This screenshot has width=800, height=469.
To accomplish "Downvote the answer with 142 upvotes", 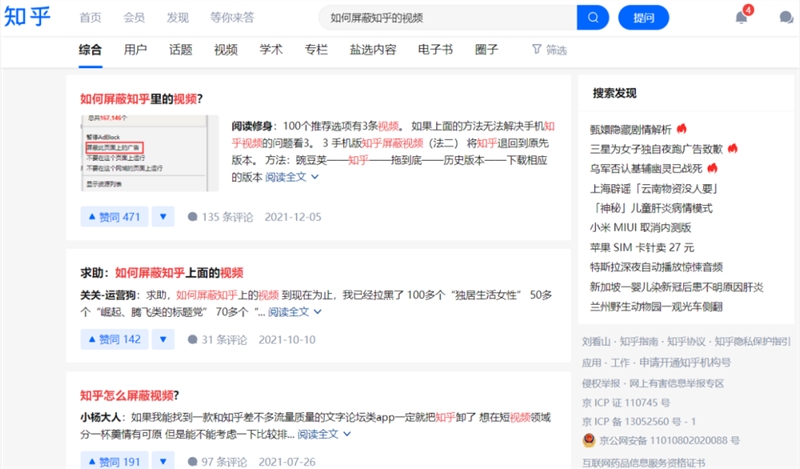I will pyautogui.click(x=163, y=339).
